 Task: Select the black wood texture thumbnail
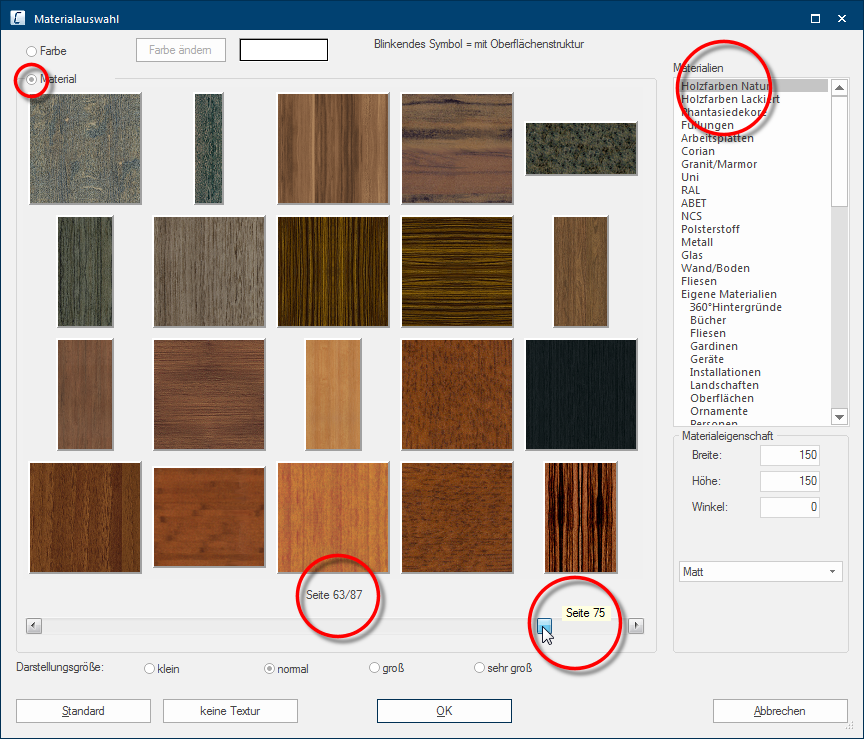(x=581, y=395)
